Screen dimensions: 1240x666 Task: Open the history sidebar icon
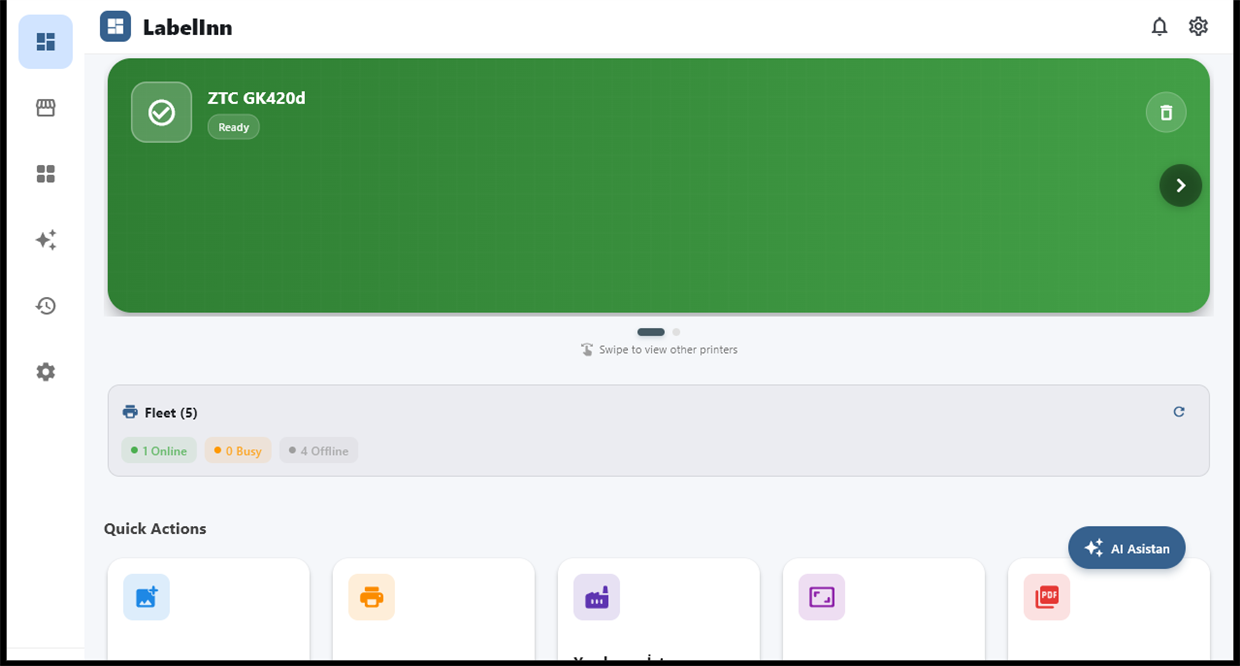click(x=45, y=306)
